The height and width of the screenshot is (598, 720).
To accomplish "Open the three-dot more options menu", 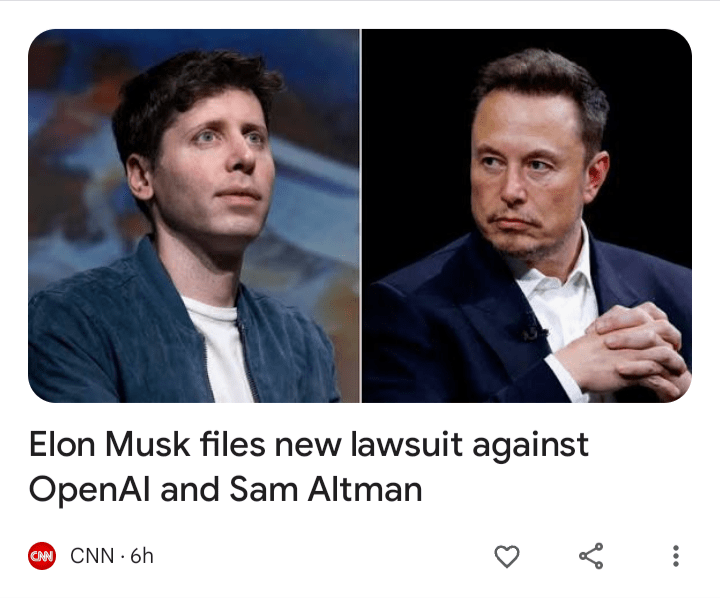I will tap(675, 556).
